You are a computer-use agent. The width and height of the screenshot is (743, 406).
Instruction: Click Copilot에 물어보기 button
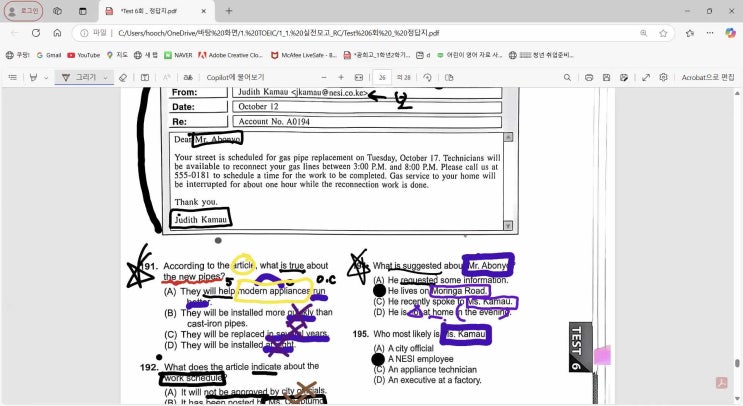click(x=235, y=77)
